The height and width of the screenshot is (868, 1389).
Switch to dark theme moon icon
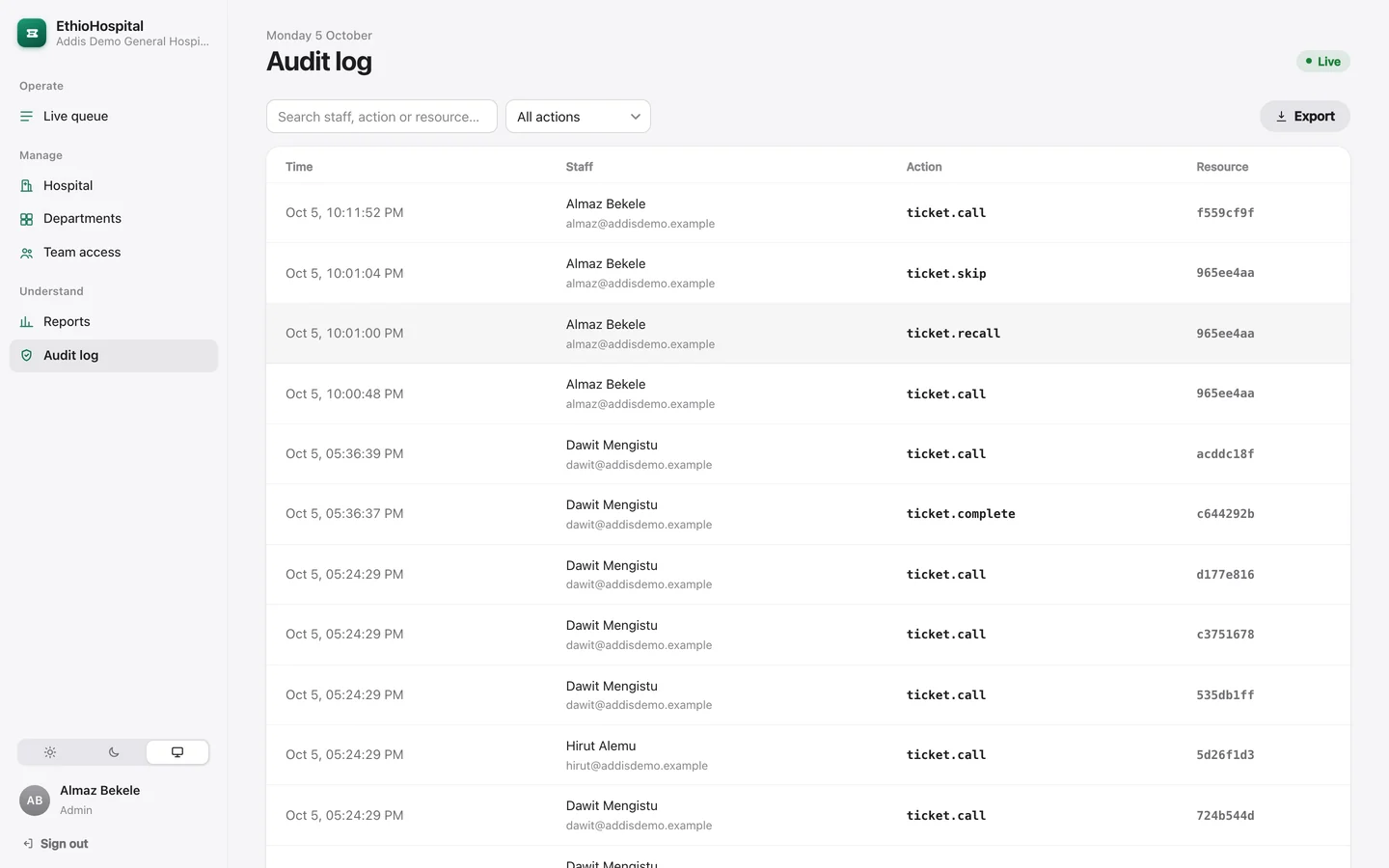[114, 752]
